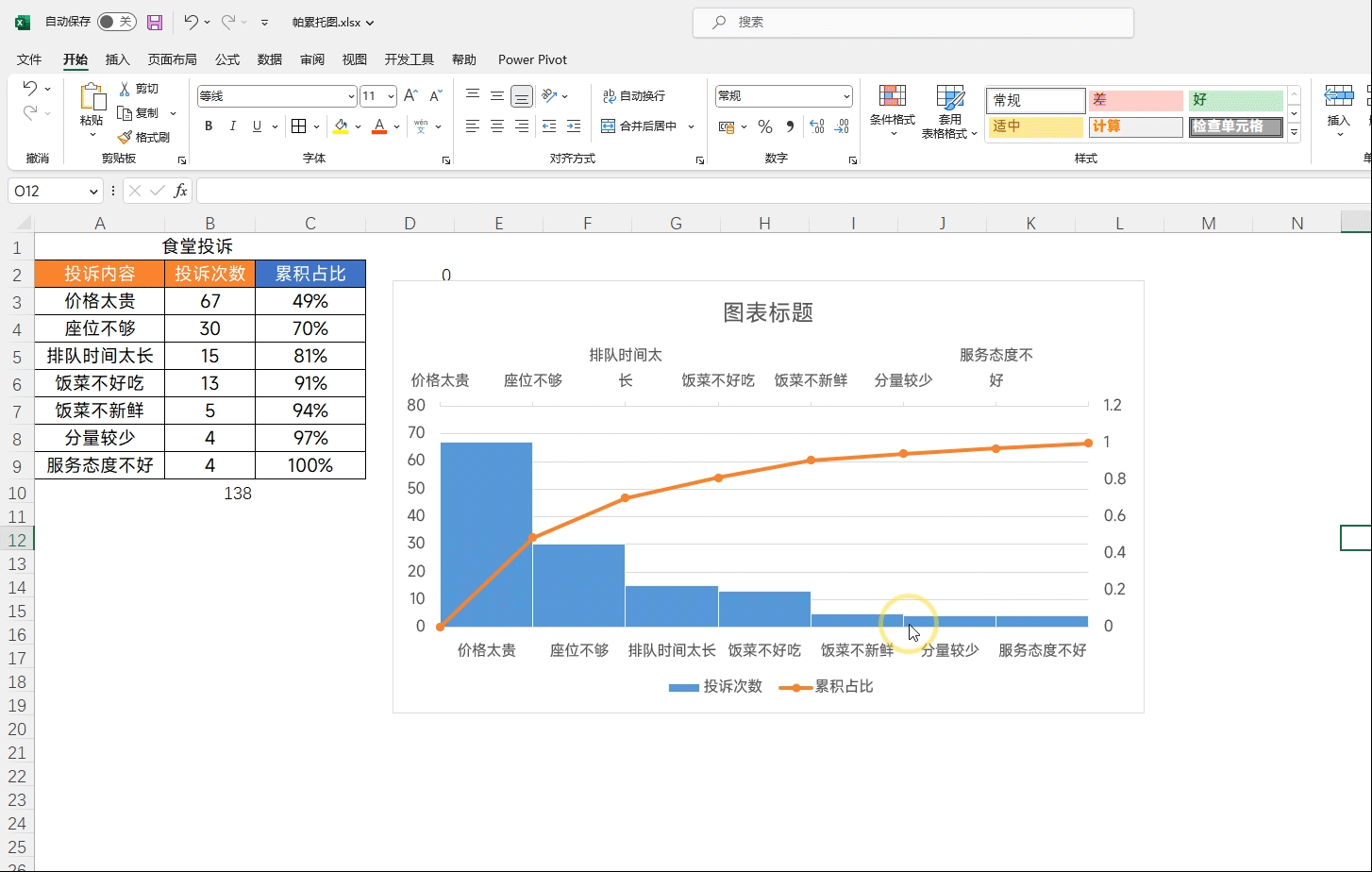Switch to the Insert (插入) tab
The image size is (1372, 872).
tap(118, 59)
